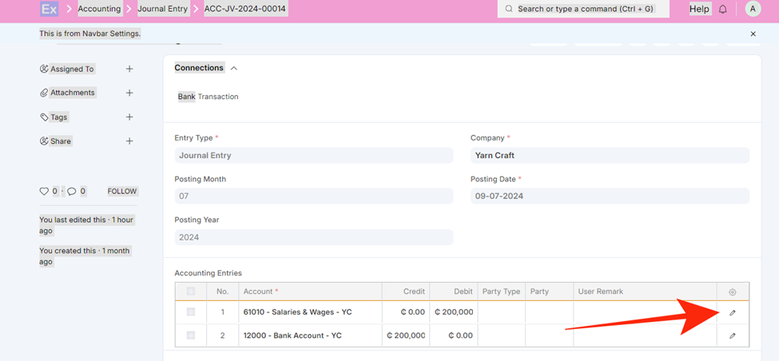779x361 pixels.
Task: Click the Account column header
Action: pyautogui.click(x=311, y=291)
